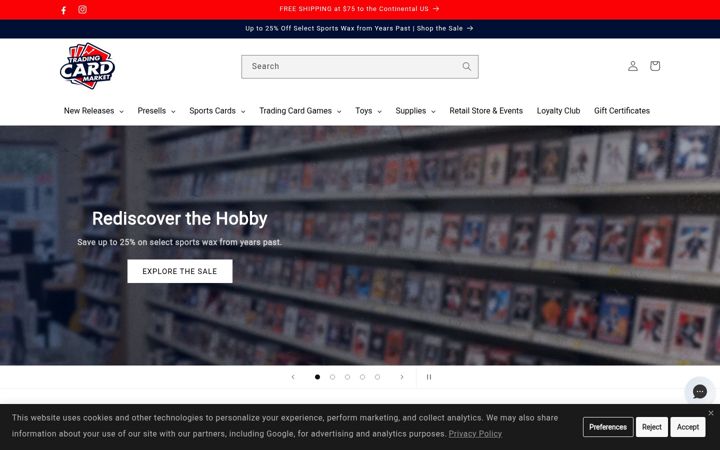Open the chat bubble widget
Image resolution: width=720 pixels, height=450 pixels.
(699, 391)
